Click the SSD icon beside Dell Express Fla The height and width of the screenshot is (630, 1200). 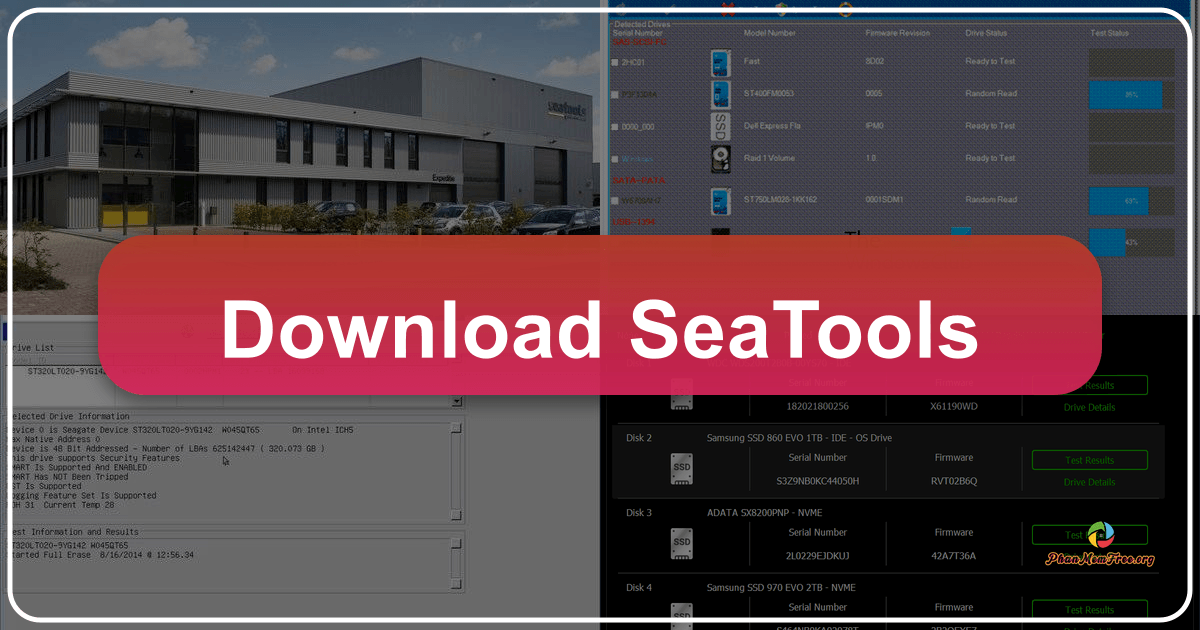point(718,126)
